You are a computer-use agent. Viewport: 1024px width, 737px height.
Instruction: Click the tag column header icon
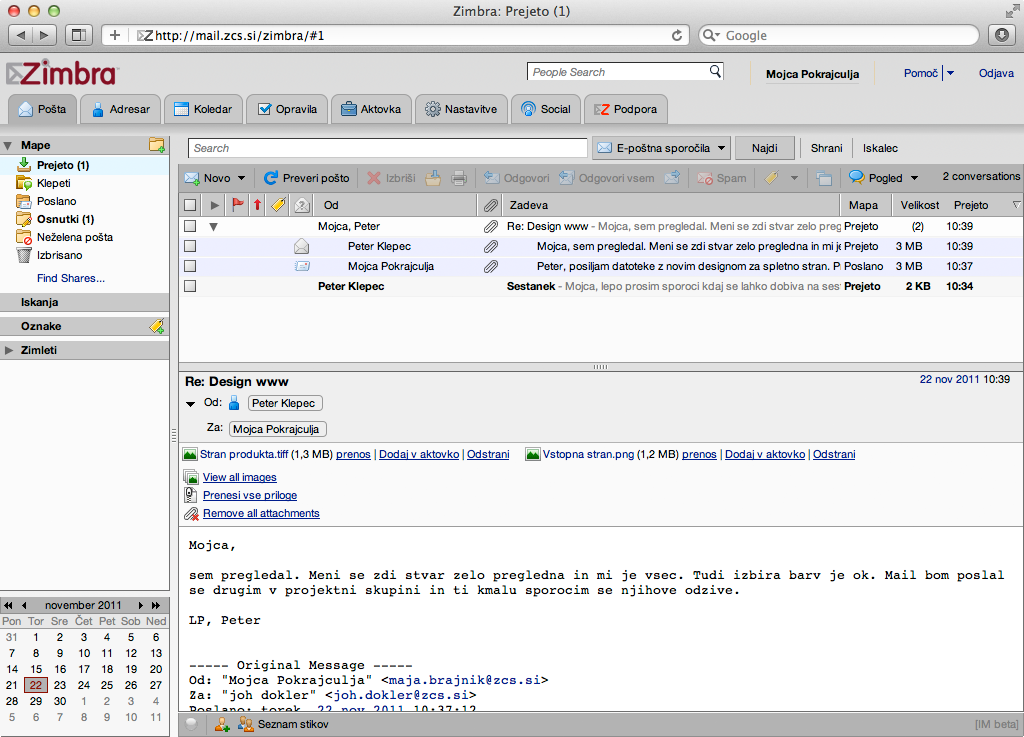coord(278,205)
